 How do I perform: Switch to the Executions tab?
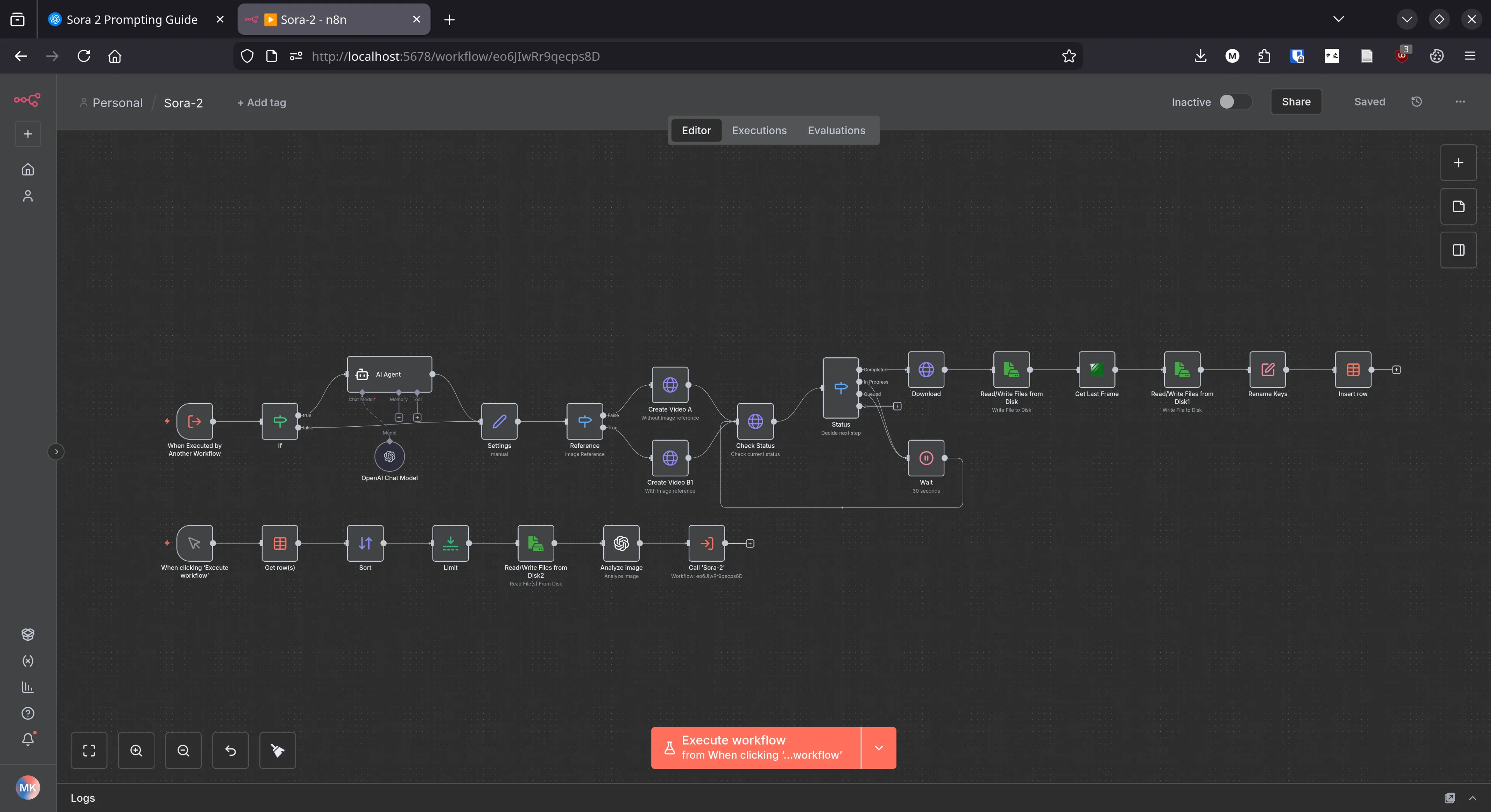[x=759, y=130]
